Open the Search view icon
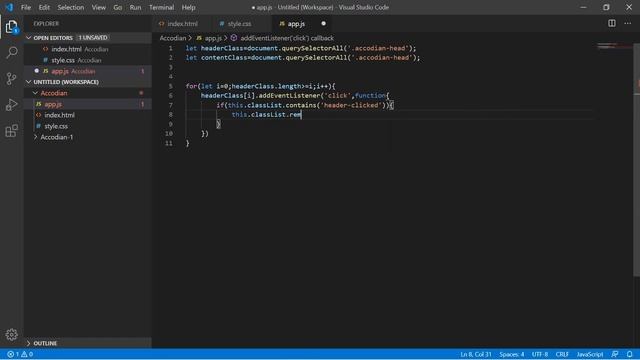Screen dimensions: 640x360 [12, 52]
